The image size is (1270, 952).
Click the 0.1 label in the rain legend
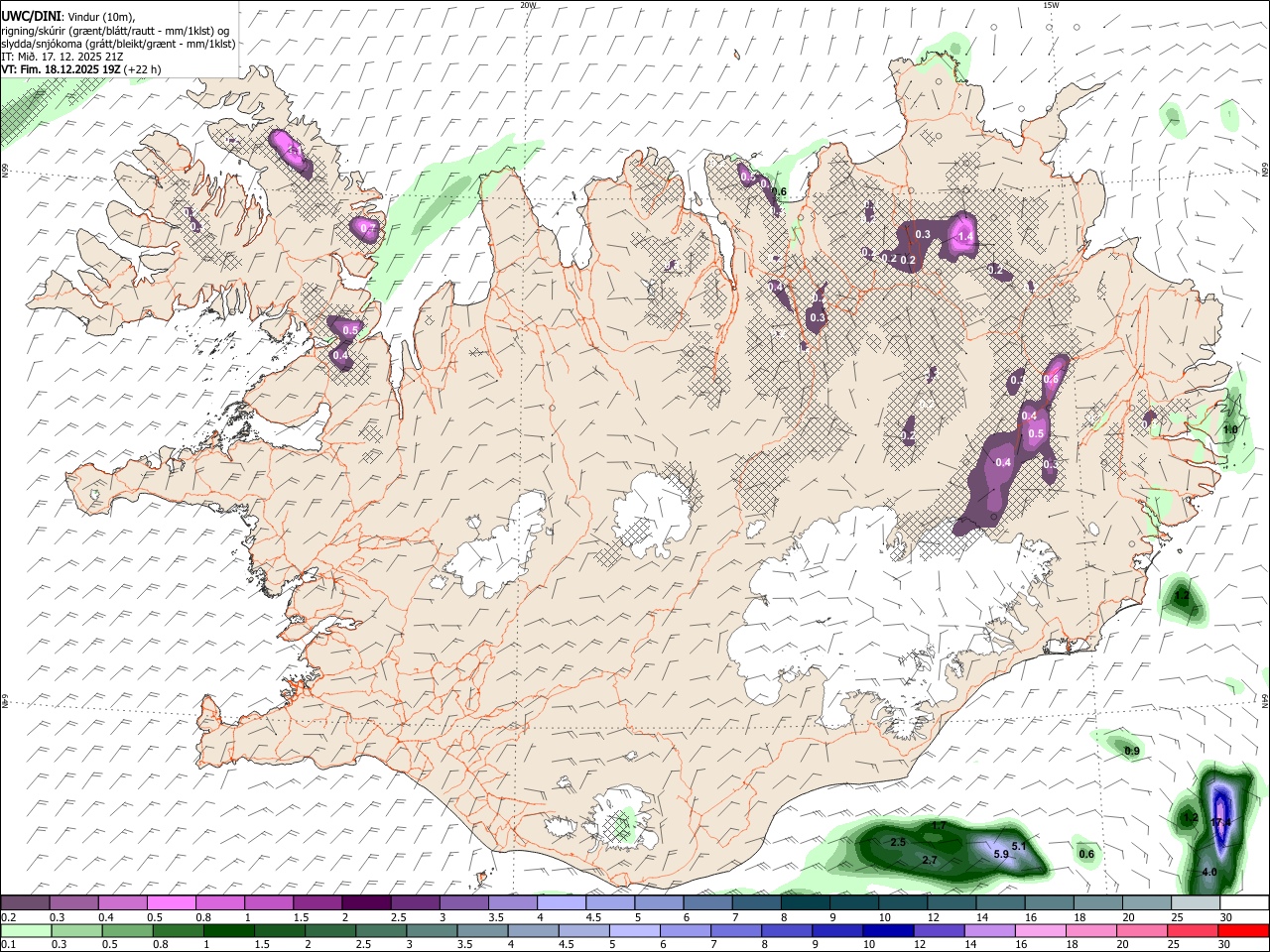tap(9, 944)
